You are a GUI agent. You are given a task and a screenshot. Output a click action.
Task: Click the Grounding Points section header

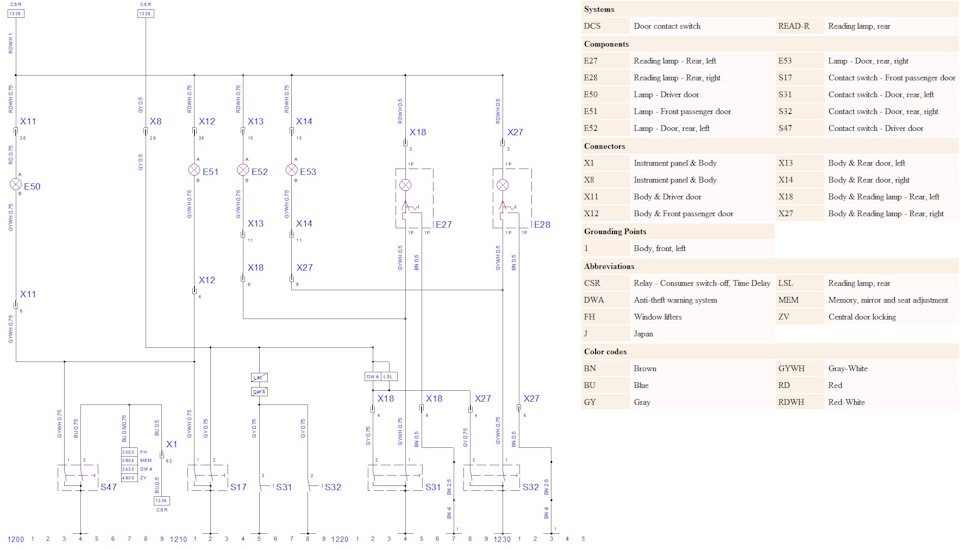(x=615, y=231)
